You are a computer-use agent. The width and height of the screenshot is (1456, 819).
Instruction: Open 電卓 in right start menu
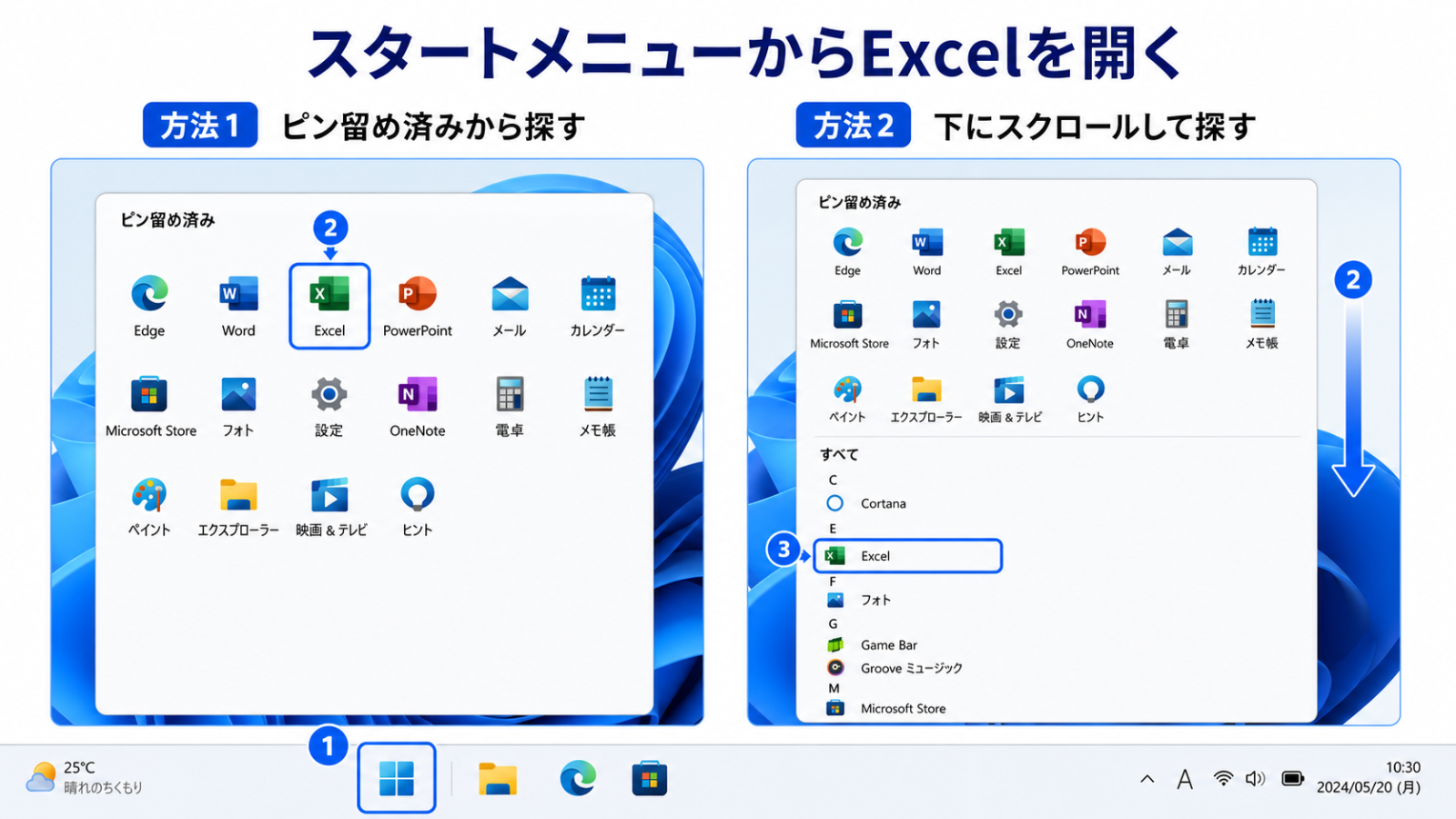point(1177,325)
